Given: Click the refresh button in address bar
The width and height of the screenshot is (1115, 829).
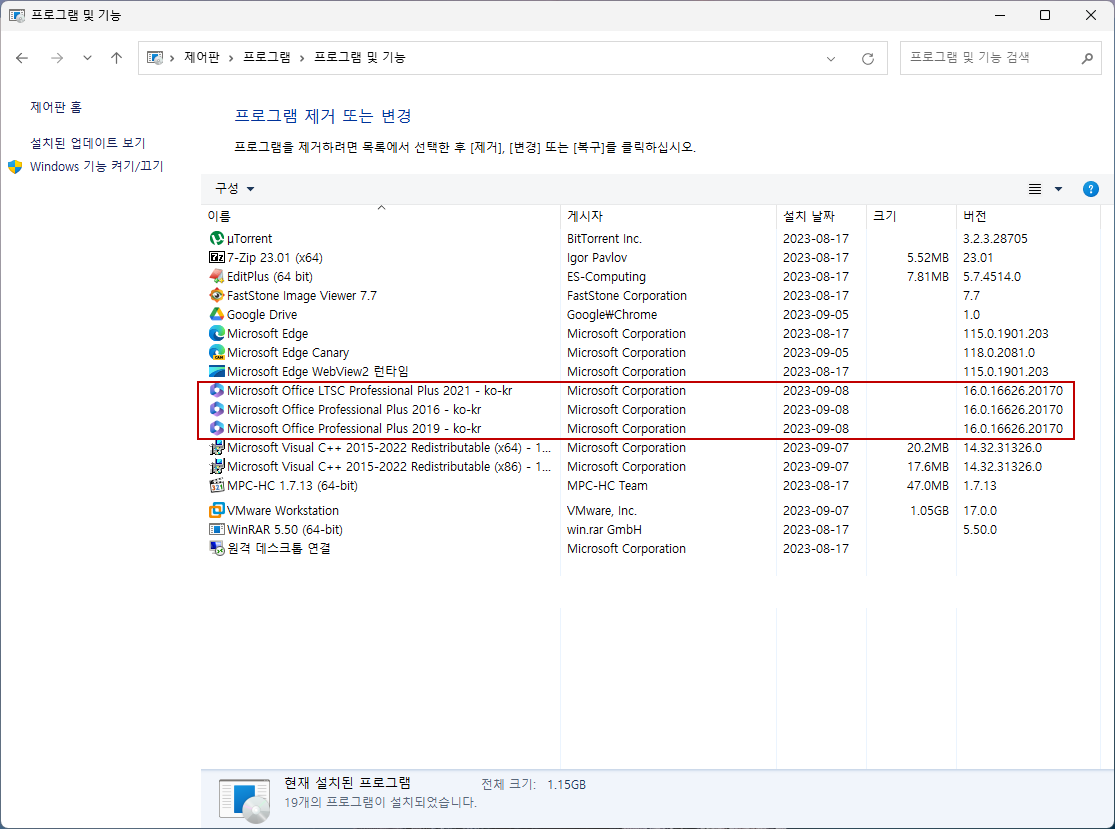Looking at the screenshot, I should [868, 58].
